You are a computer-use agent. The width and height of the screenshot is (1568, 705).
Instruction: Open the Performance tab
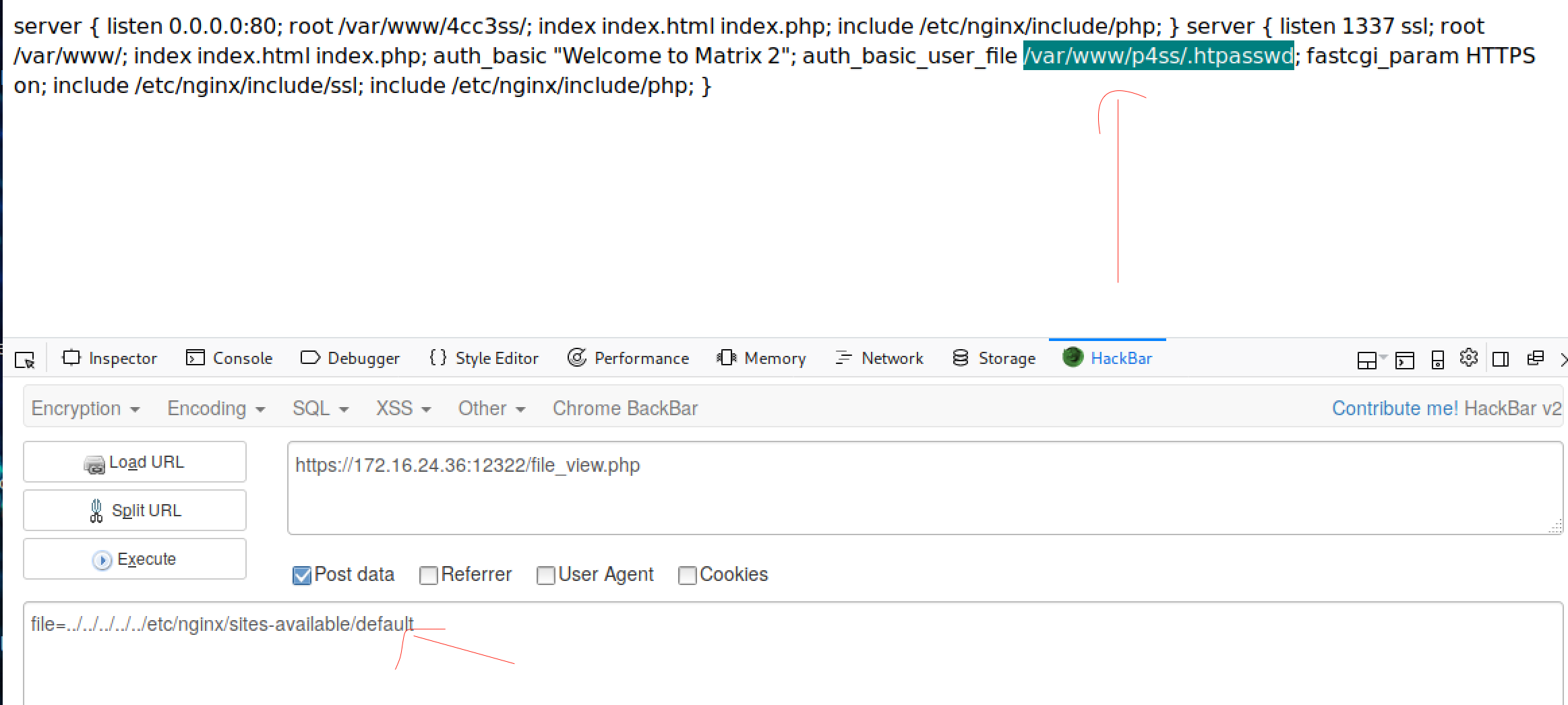628,358
